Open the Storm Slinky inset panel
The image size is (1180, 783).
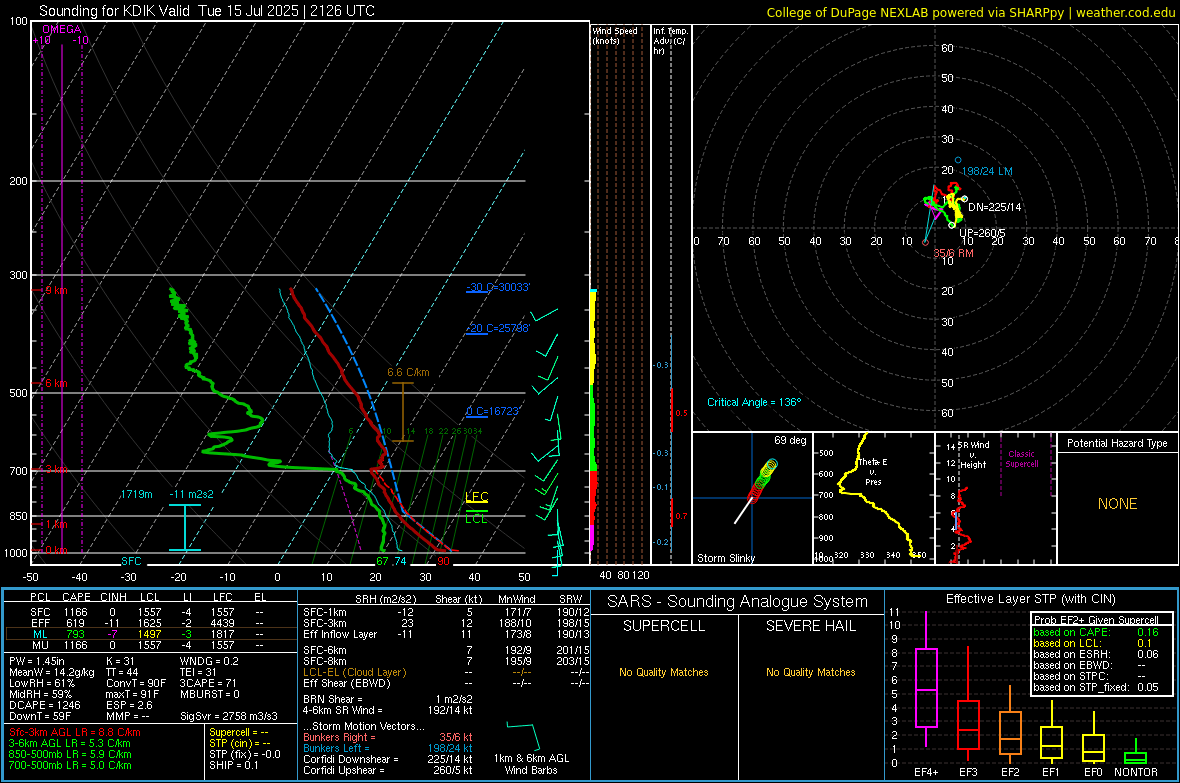752,498
